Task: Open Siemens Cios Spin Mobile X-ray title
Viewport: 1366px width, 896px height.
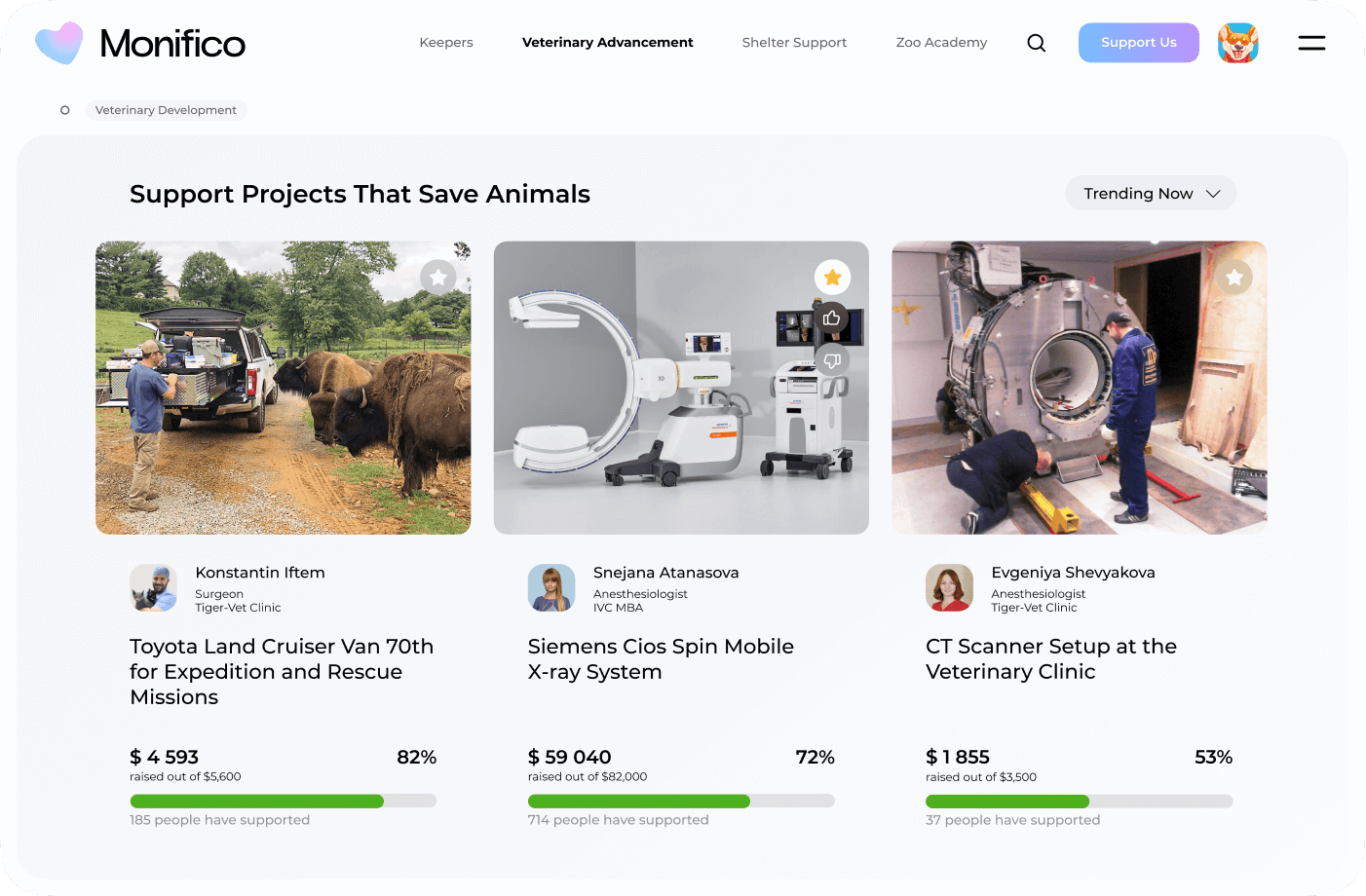Action: click(x=661, y=659)
